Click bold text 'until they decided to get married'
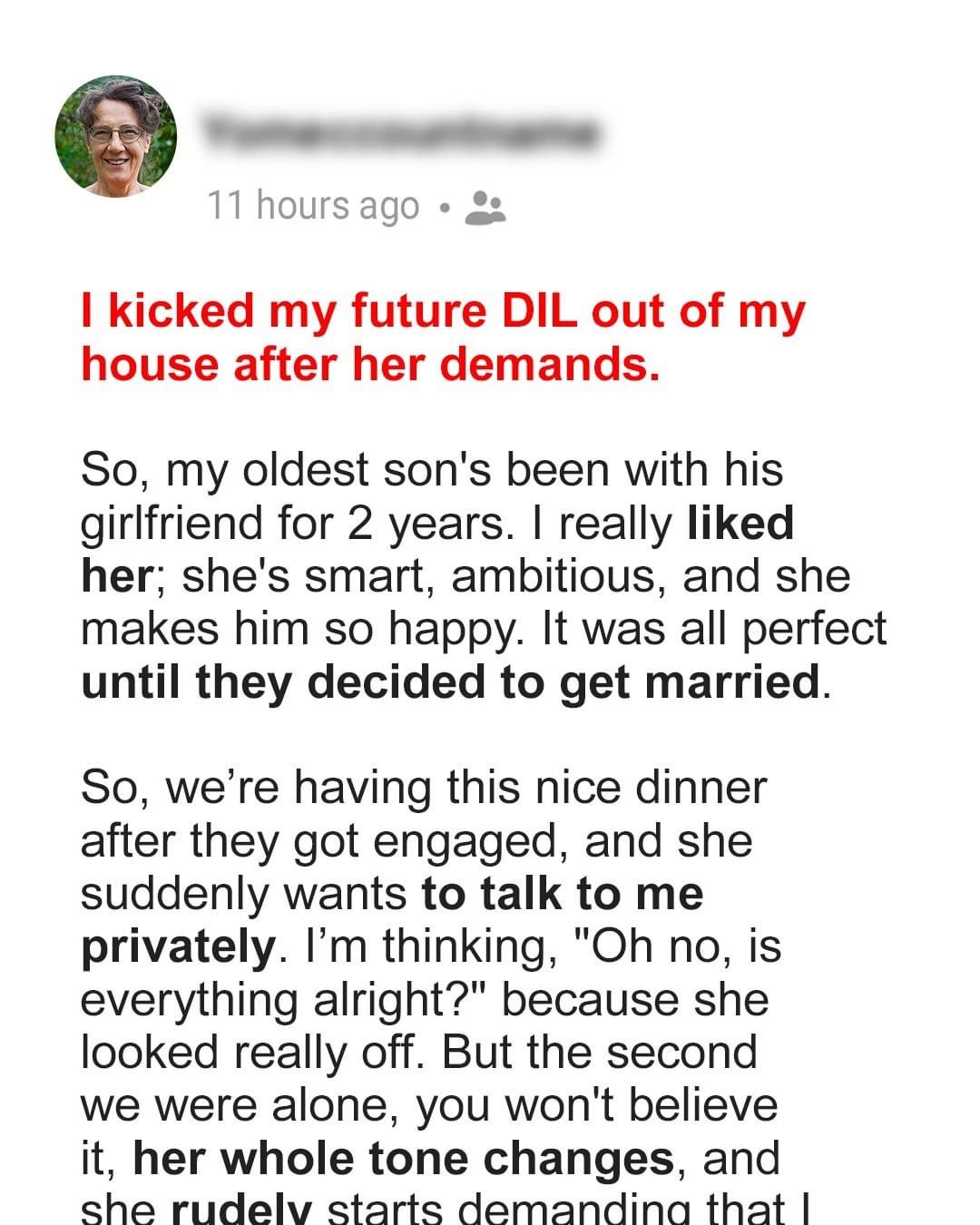980x1225 pixels. (x=450, y=681)
